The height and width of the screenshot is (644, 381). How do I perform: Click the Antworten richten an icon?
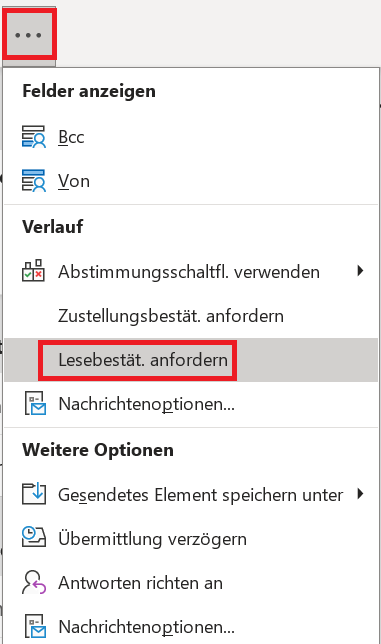click(x=34, y=582)
